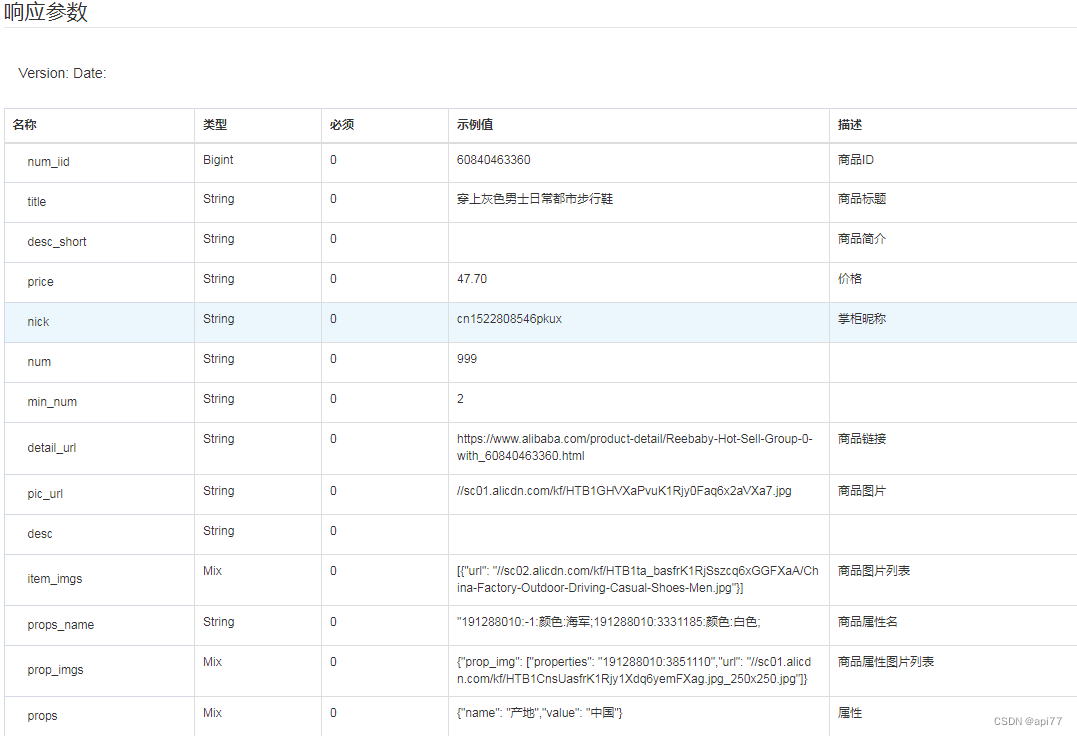Click the 商品简介 description
Image resolution: width=1077 pixels, height=736 pixels.
(x=861, y=239)
